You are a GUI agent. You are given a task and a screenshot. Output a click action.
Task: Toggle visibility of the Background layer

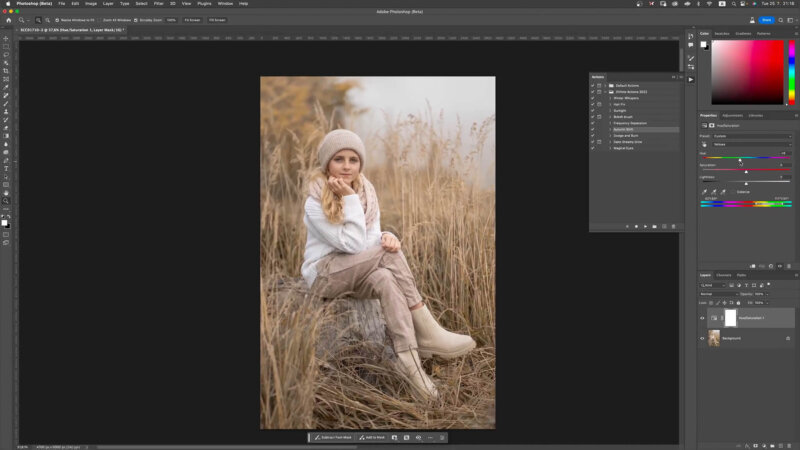point(702,338)
